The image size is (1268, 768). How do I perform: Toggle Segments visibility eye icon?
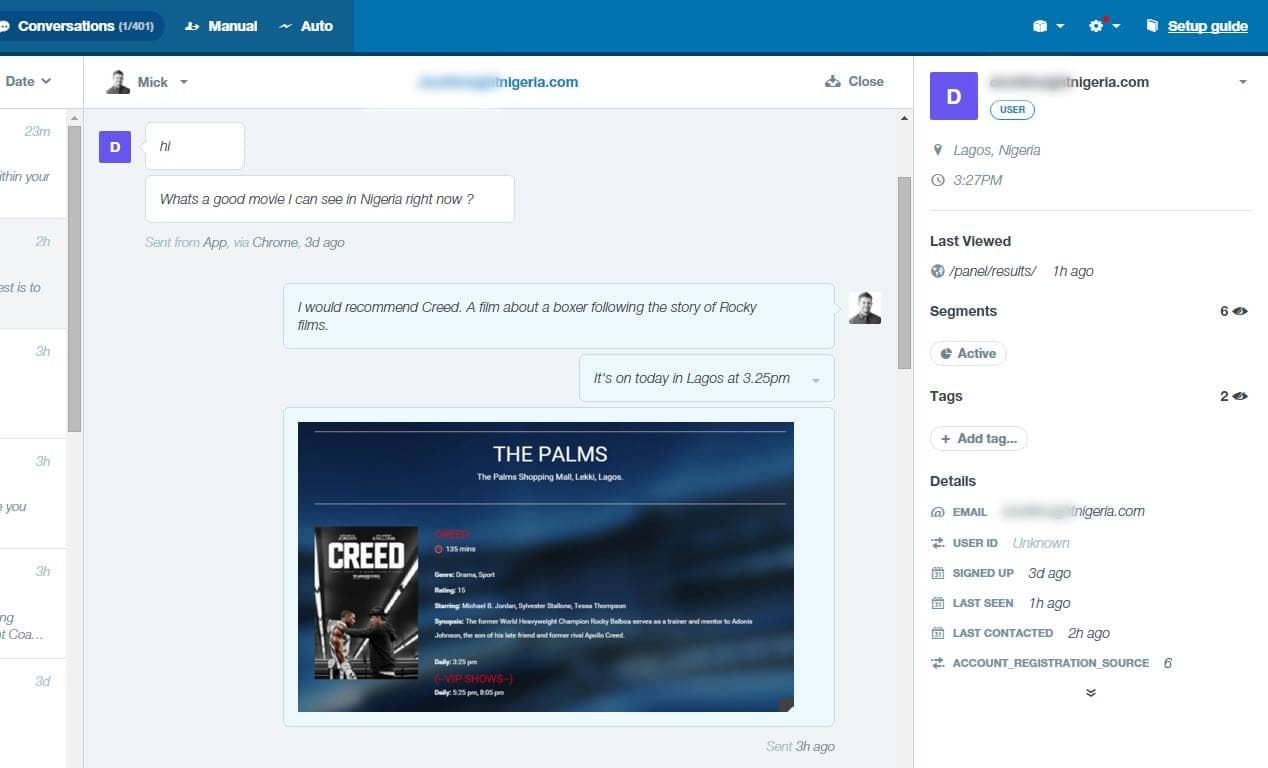tap(1240, 311)
